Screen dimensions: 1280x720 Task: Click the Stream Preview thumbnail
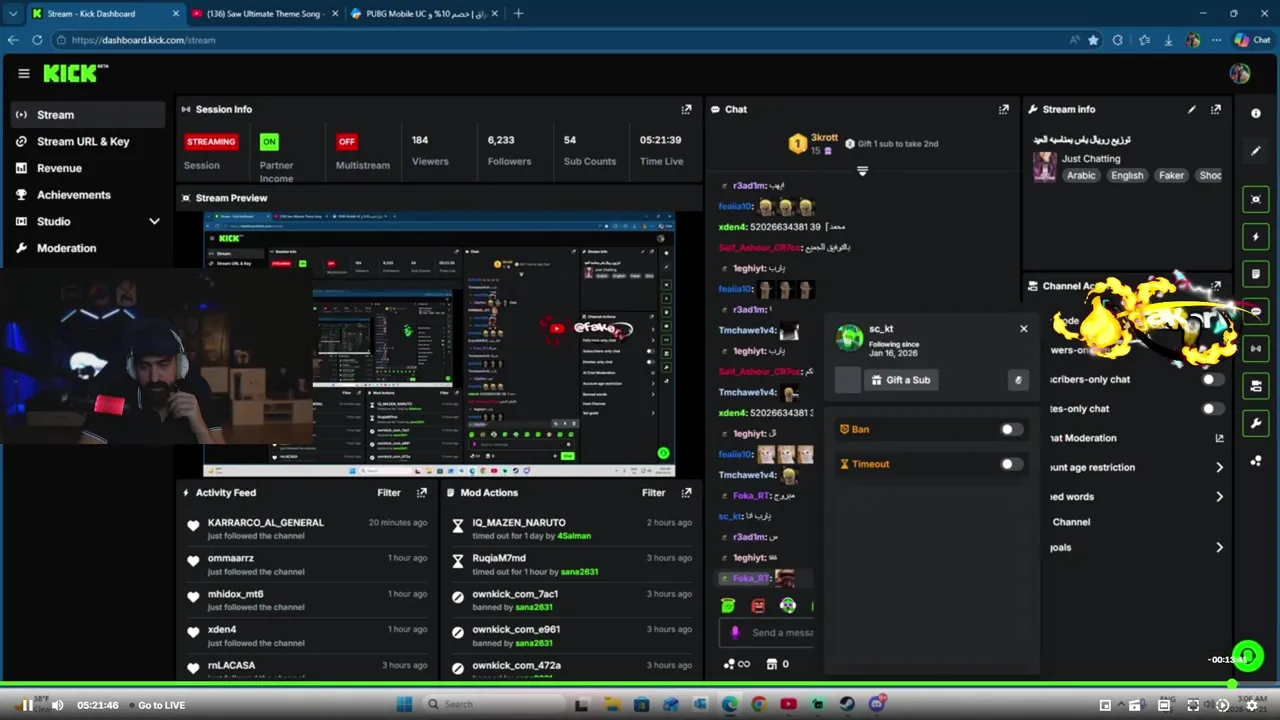(439, 344)
